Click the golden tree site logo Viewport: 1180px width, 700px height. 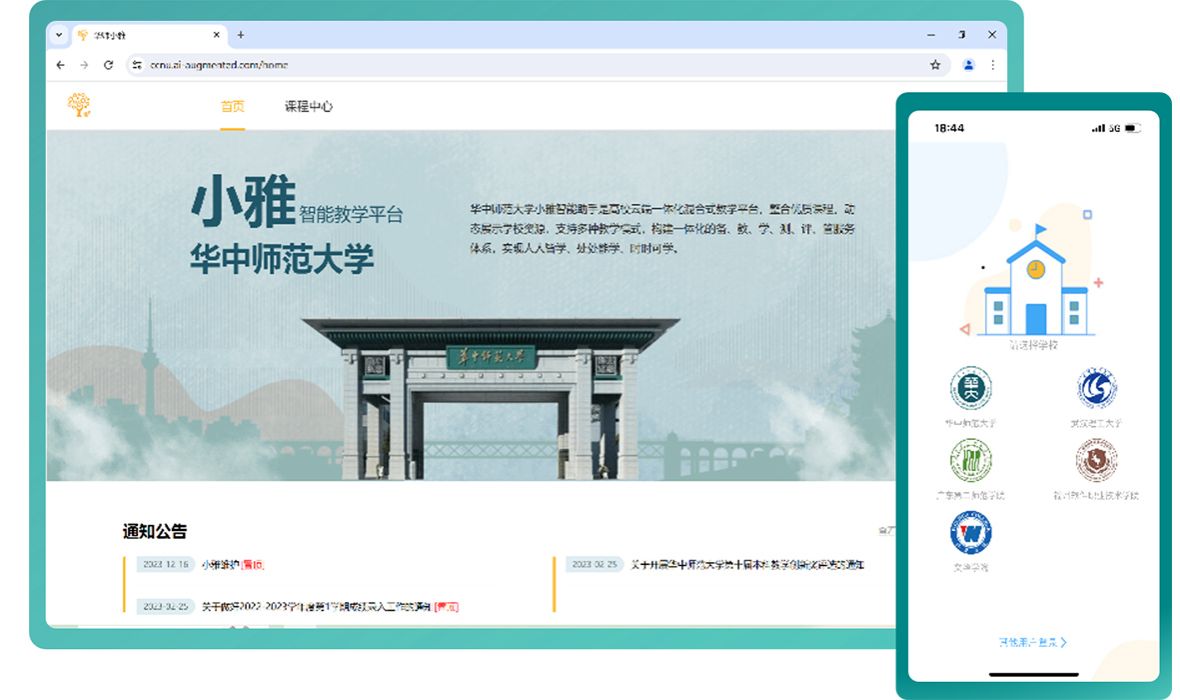click(79, 105)
